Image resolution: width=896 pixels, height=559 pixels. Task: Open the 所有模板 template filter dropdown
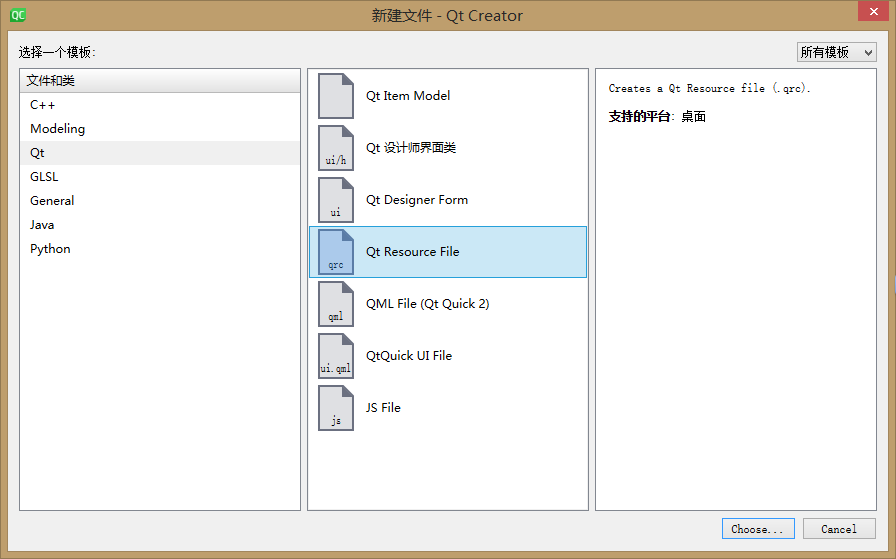click(837, 52)
